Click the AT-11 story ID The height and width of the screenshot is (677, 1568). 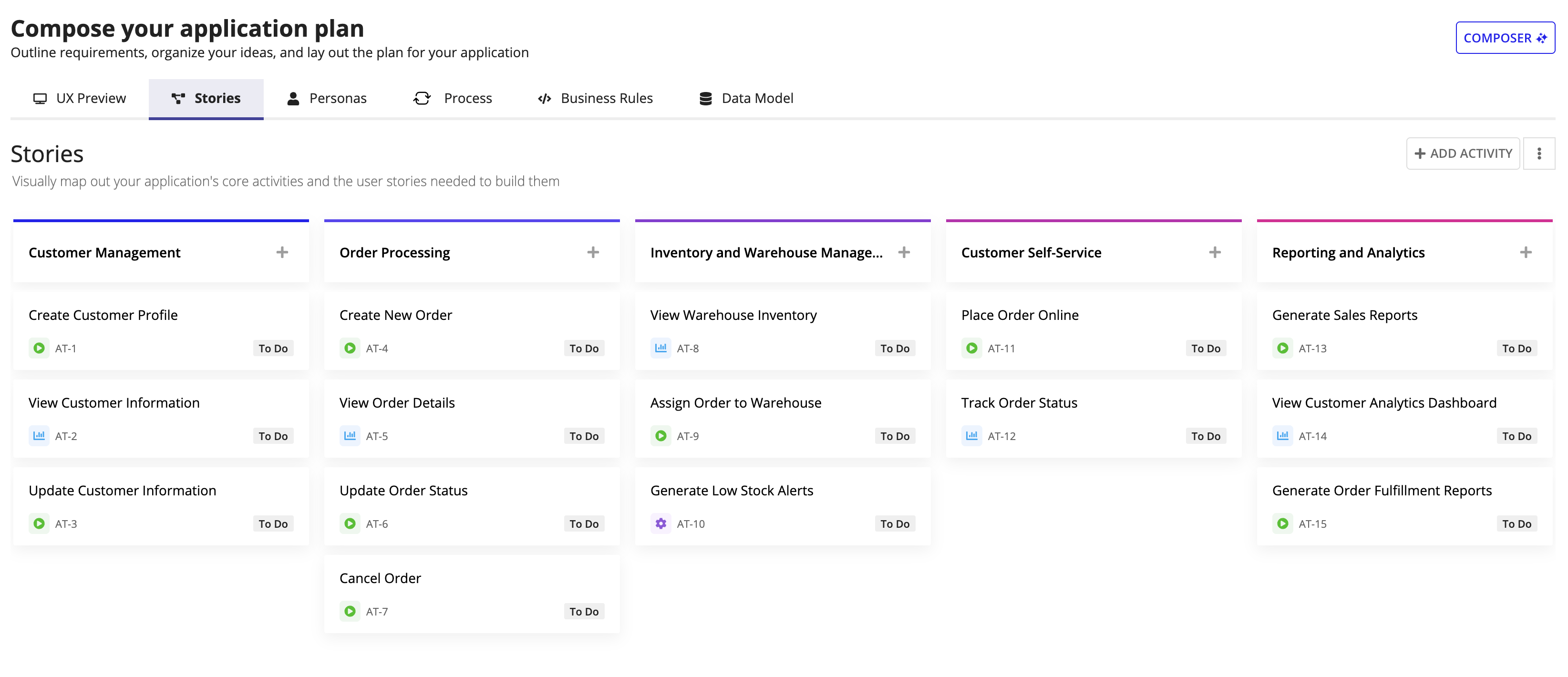click(x=1002, y=349)
